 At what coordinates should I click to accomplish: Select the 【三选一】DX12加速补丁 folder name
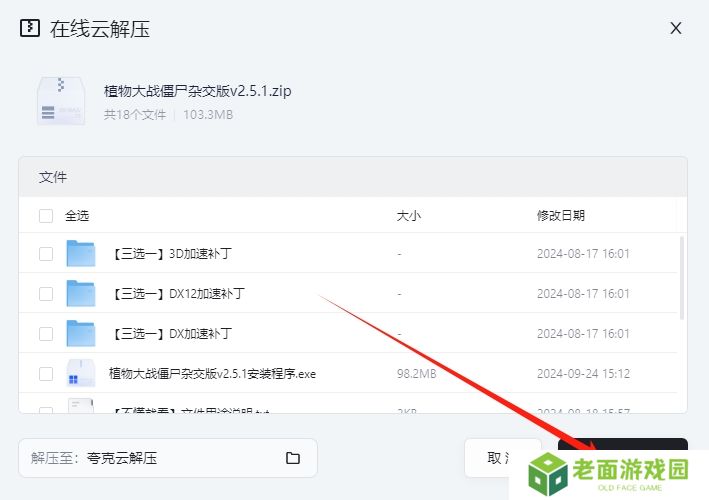(x=177, y=294)
